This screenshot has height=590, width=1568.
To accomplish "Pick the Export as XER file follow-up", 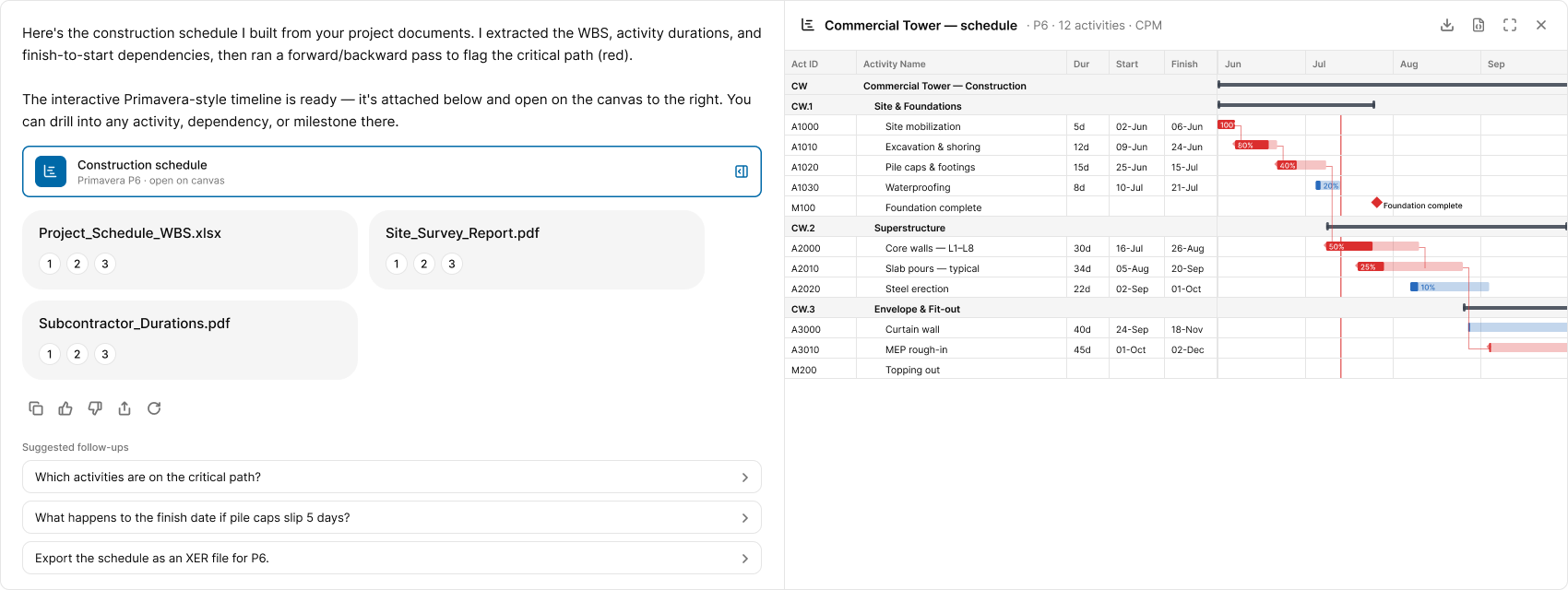I will click(392, 558).
